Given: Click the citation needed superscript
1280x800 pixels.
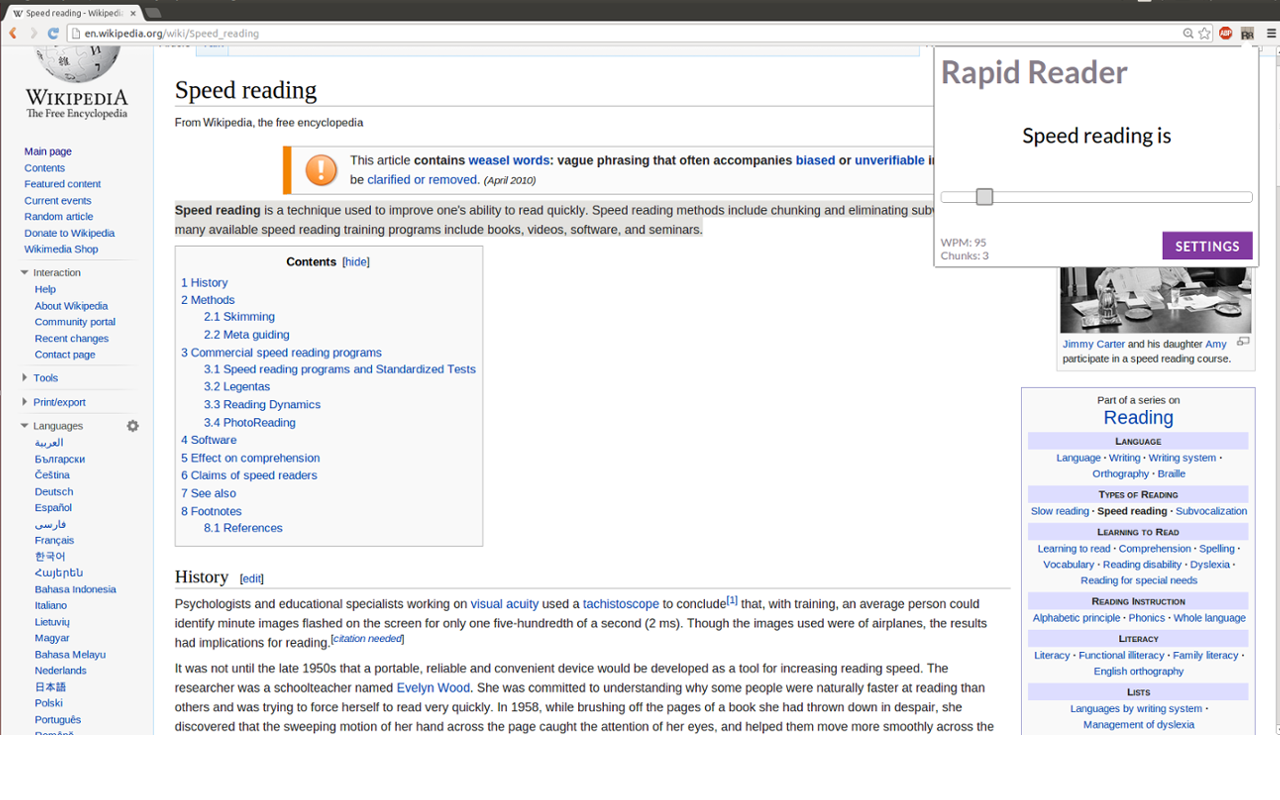Looking at the screenshot, I should 367,639.
